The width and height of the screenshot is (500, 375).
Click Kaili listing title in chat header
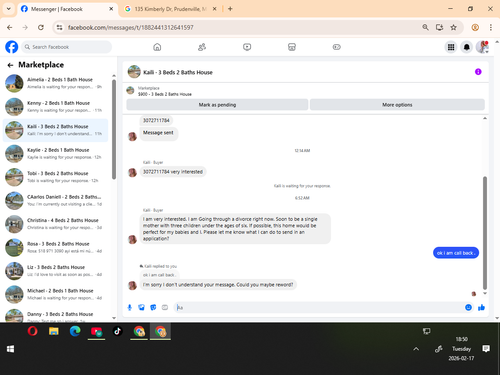point(178,72)
